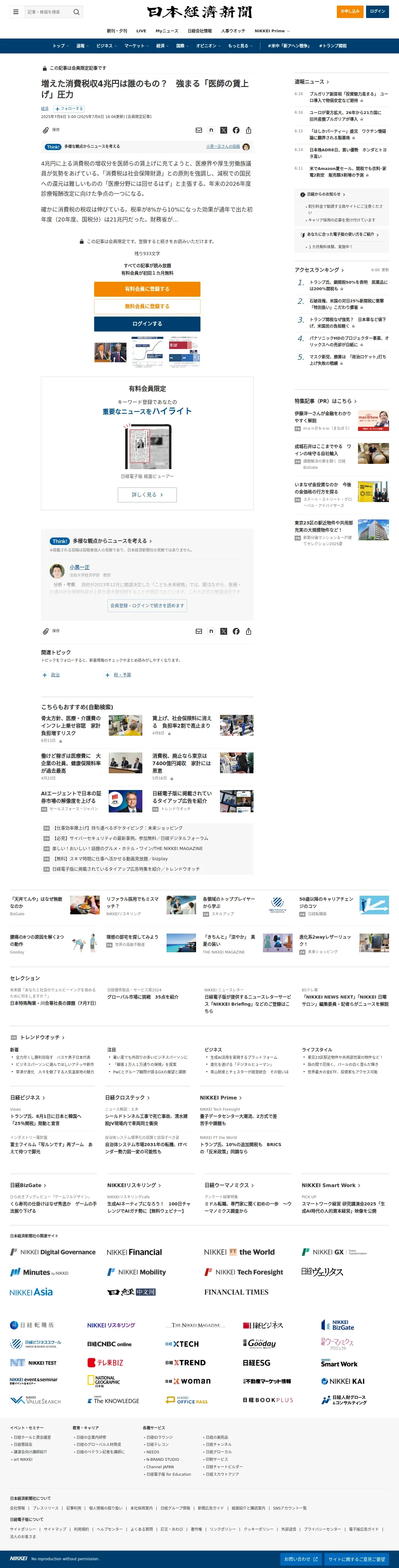Viewport: 399px width, 1568px height.
Task: Open NIKKEI Asia logo in related sites
Action: [31, 1292]
